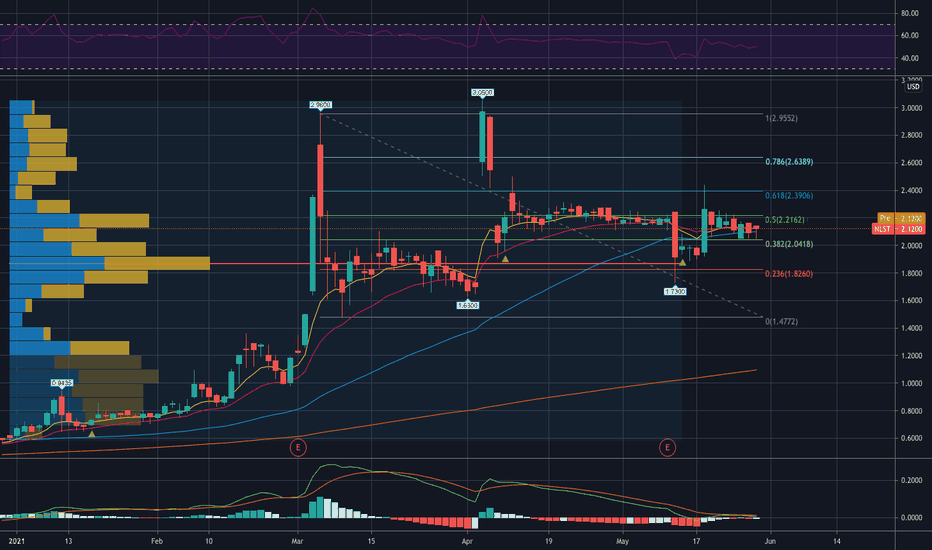Click Fibonacci level 1(2.9552) label
The image size is (932, 550).
pyautogui.click(x=782, y=118)
